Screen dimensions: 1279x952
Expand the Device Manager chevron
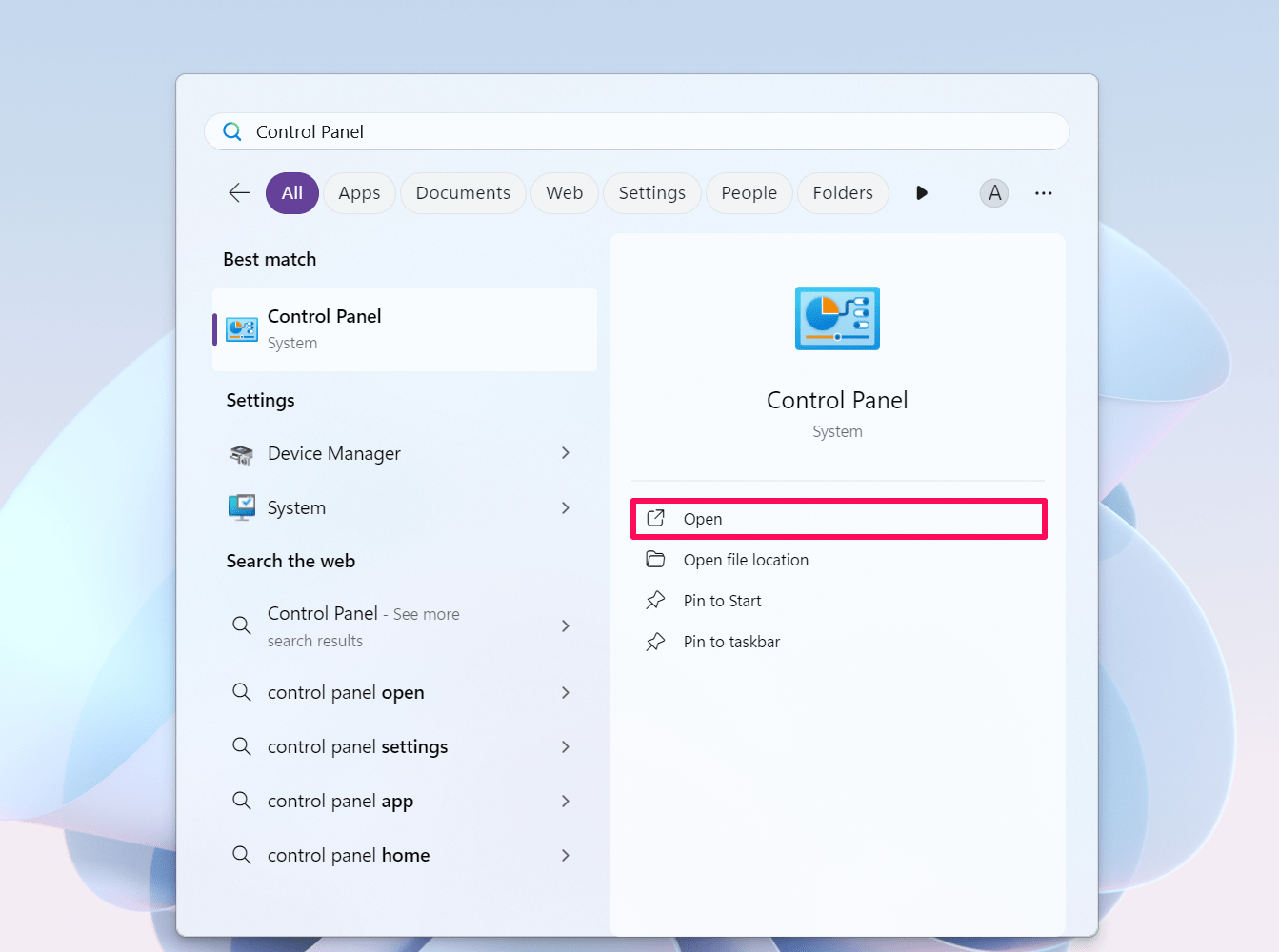pyautogui.click(x=566, y=453)
